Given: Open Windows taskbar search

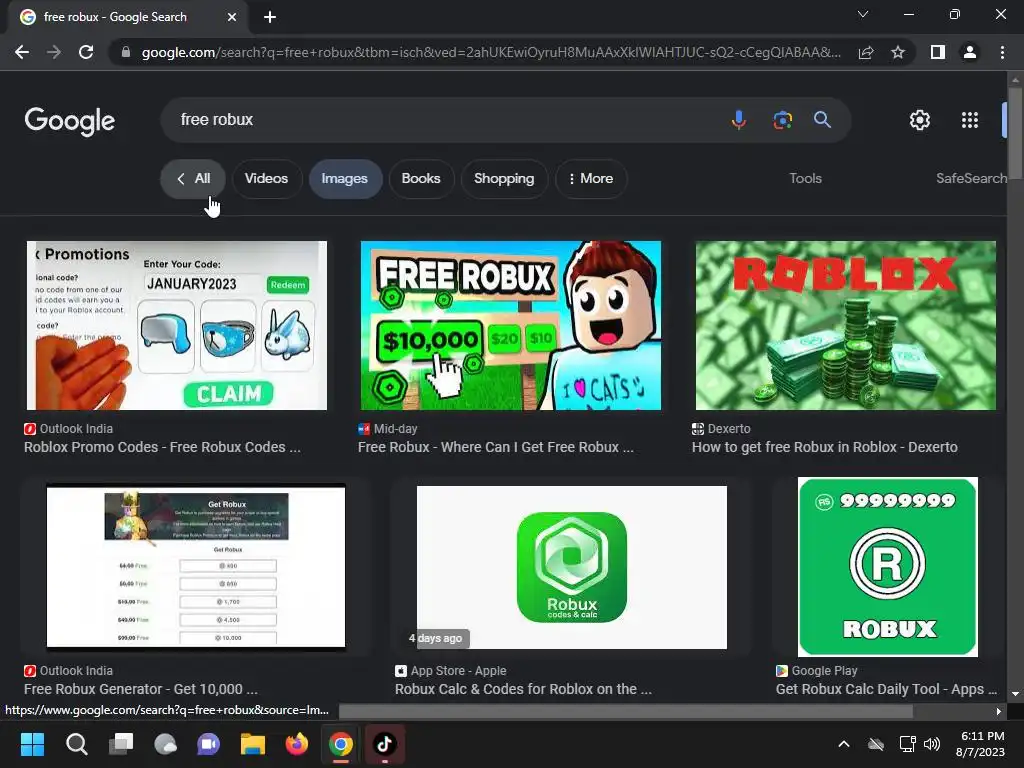Looking at the screenshot, I should [76, 744].
